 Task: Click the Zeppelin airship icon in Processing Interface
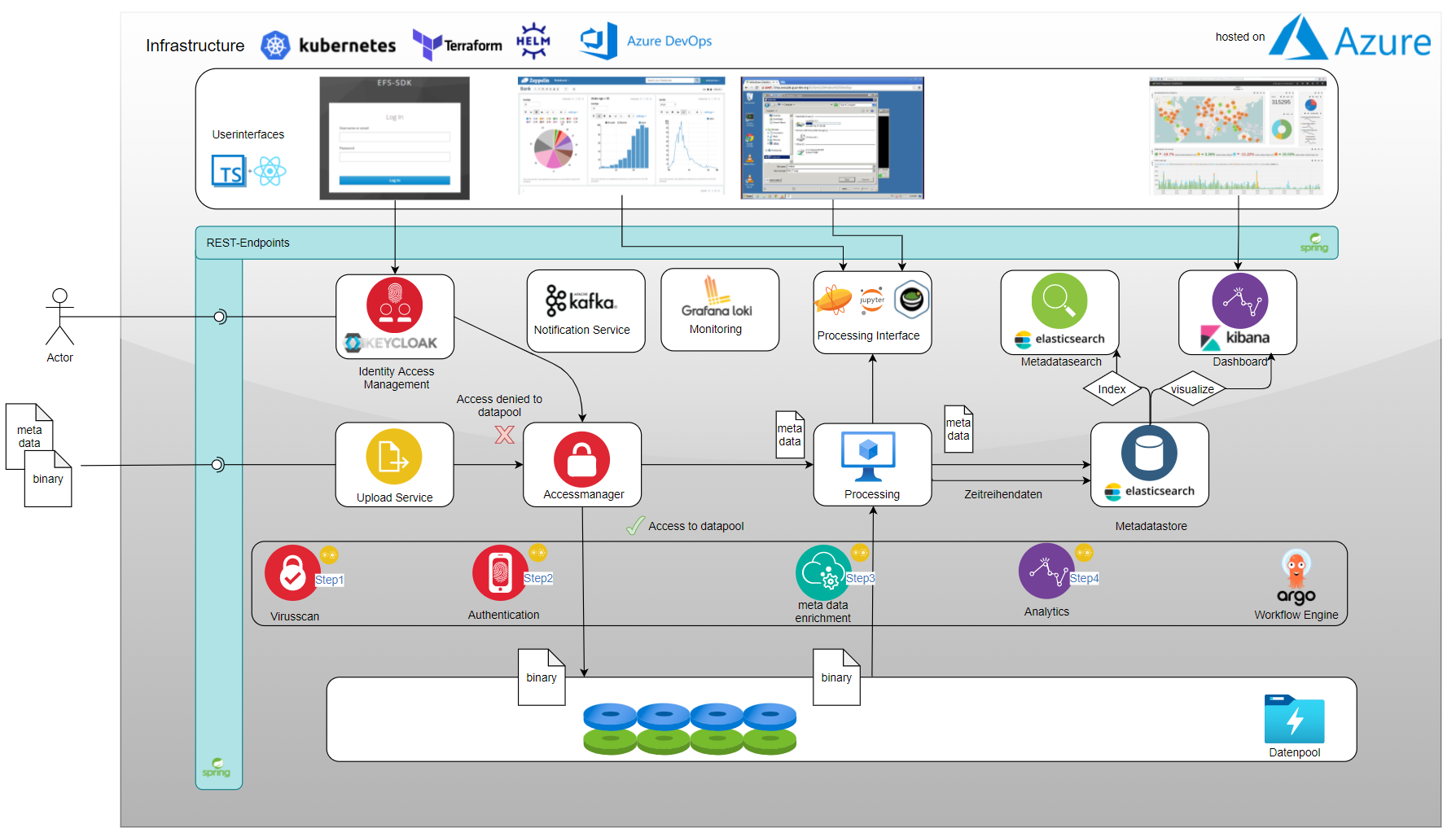click(833, 299)
